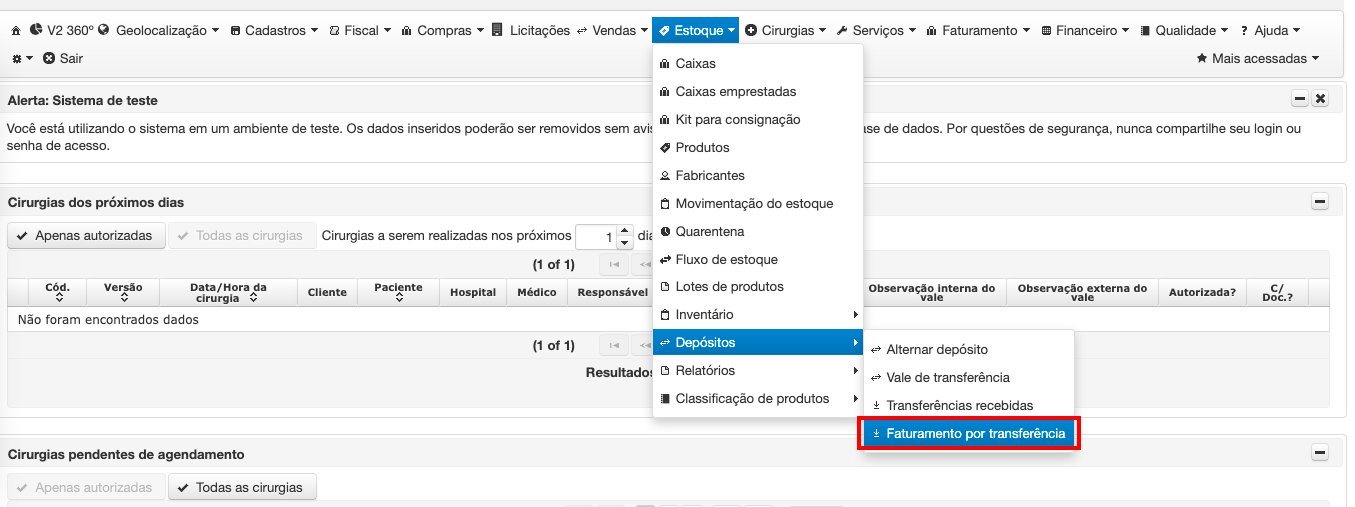The width and height of the screenshot is (1355, 507).
Task: Collapse the Estoque menu
Action: click(696, 31)
